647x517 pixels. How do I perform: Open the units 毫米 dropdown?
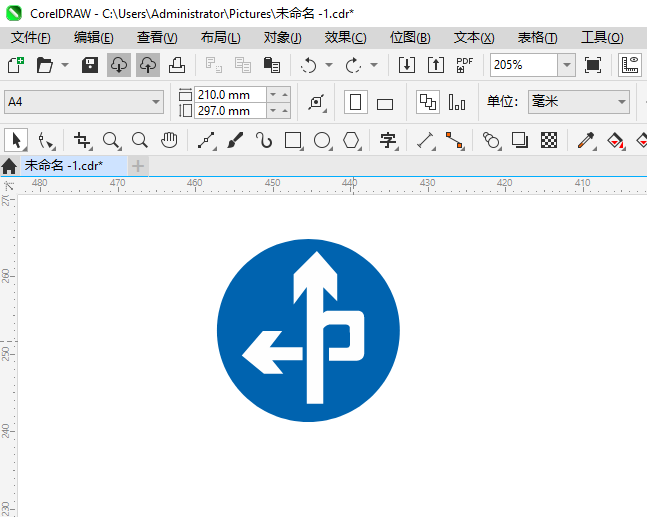[579, 102]
